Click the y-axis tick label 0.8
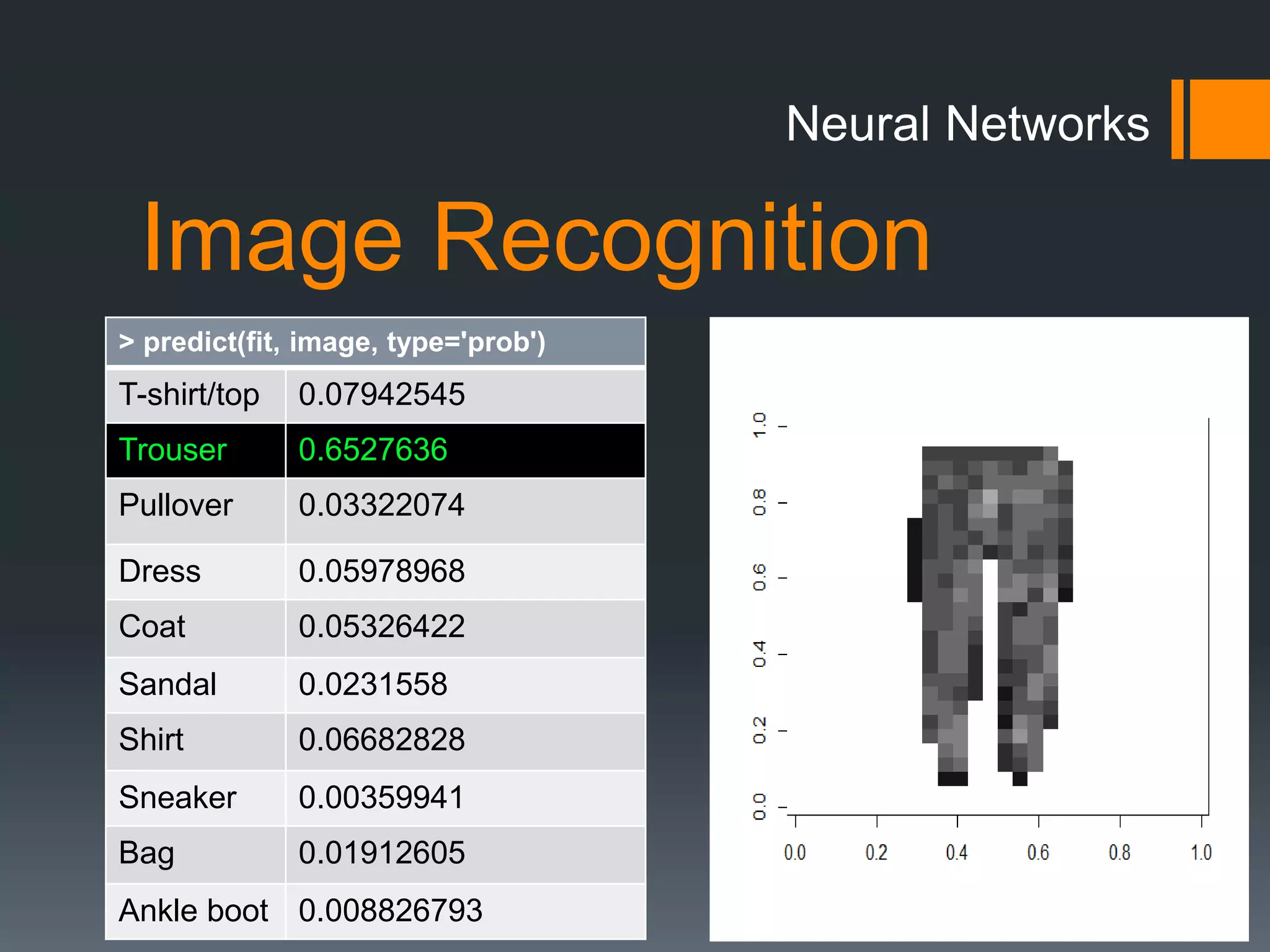Screen dimensions: 1270x952 [x=759, y=502]
